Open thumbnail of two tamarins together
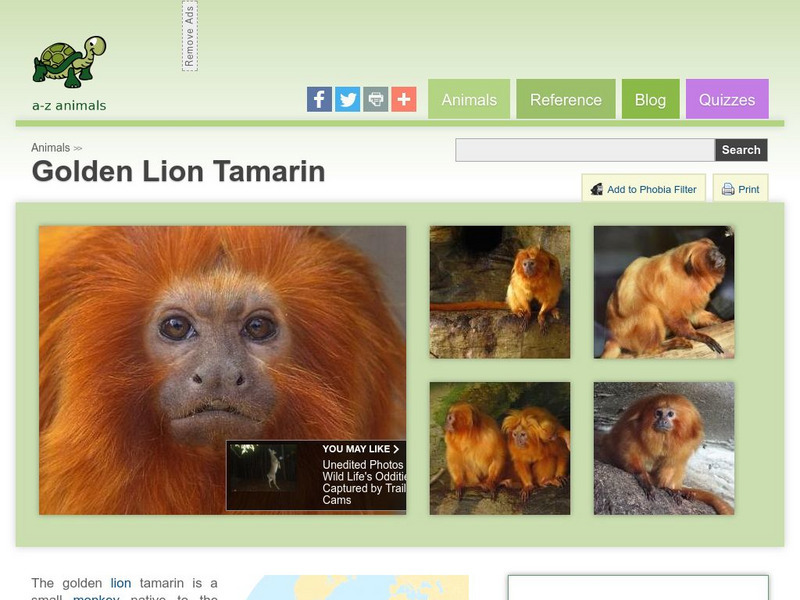The height and width of the screenshot is (600, 800). point(500,448)
